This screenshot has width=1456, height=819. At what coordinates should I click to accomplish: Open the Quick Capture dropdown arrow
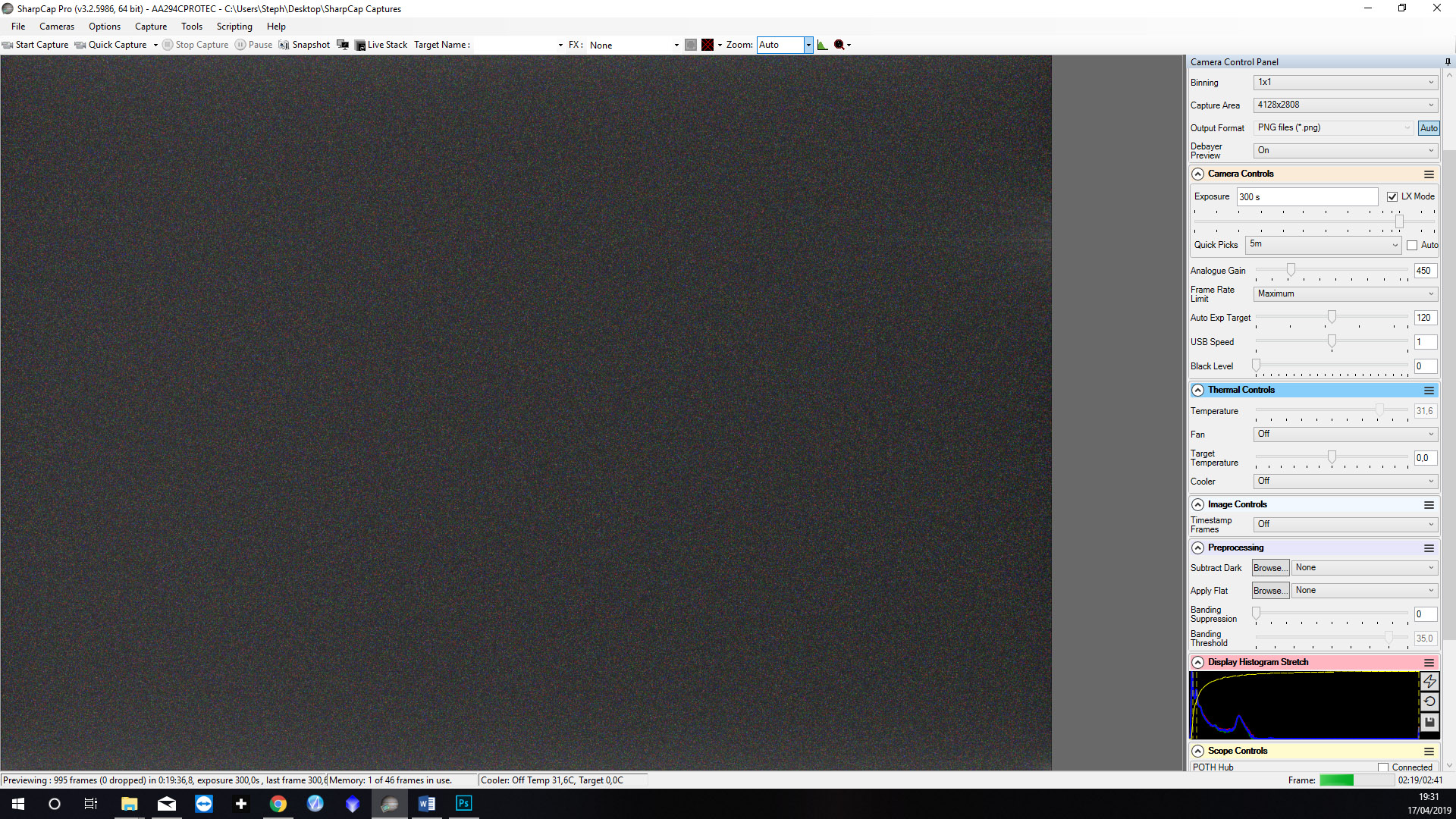coord(155,45)
